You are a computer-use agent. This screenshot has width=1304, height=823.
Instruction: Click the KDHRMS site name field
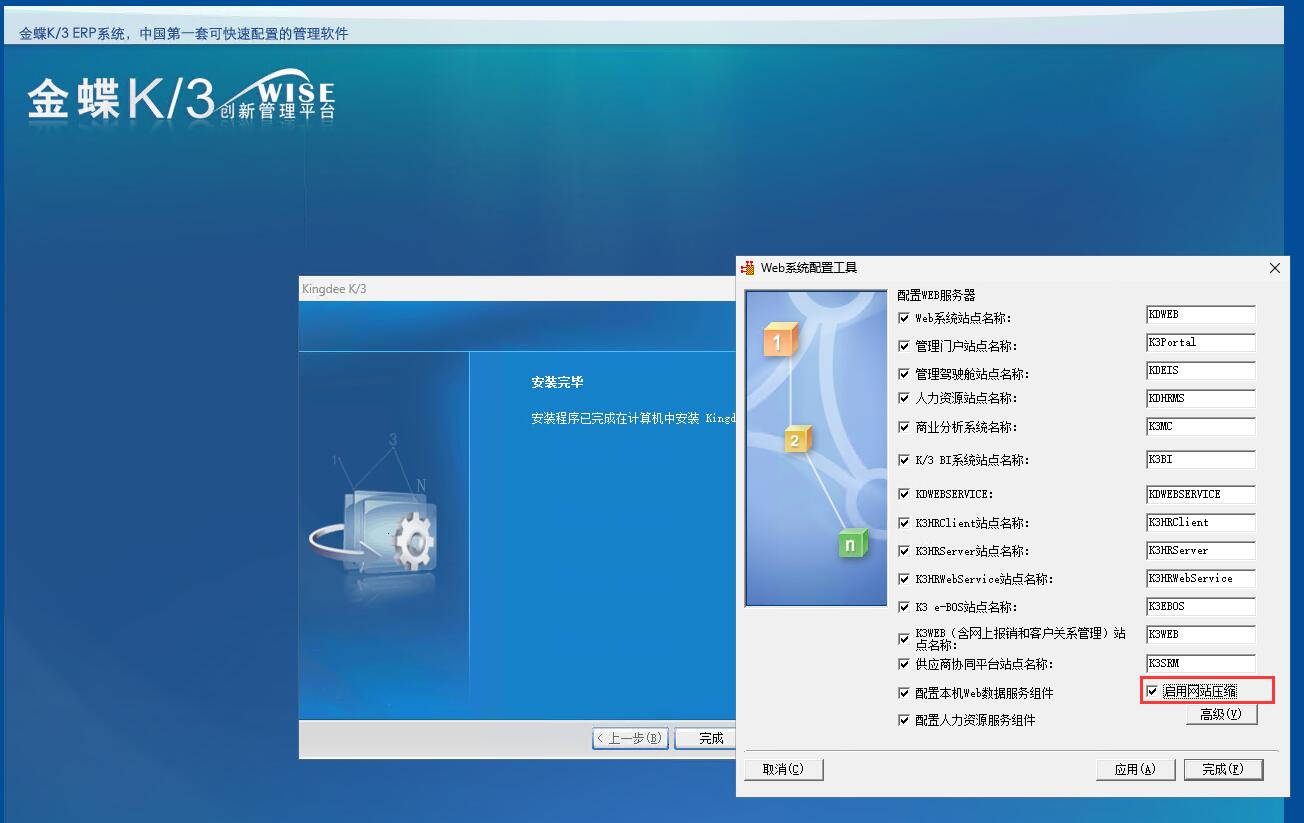(1200, 399)
